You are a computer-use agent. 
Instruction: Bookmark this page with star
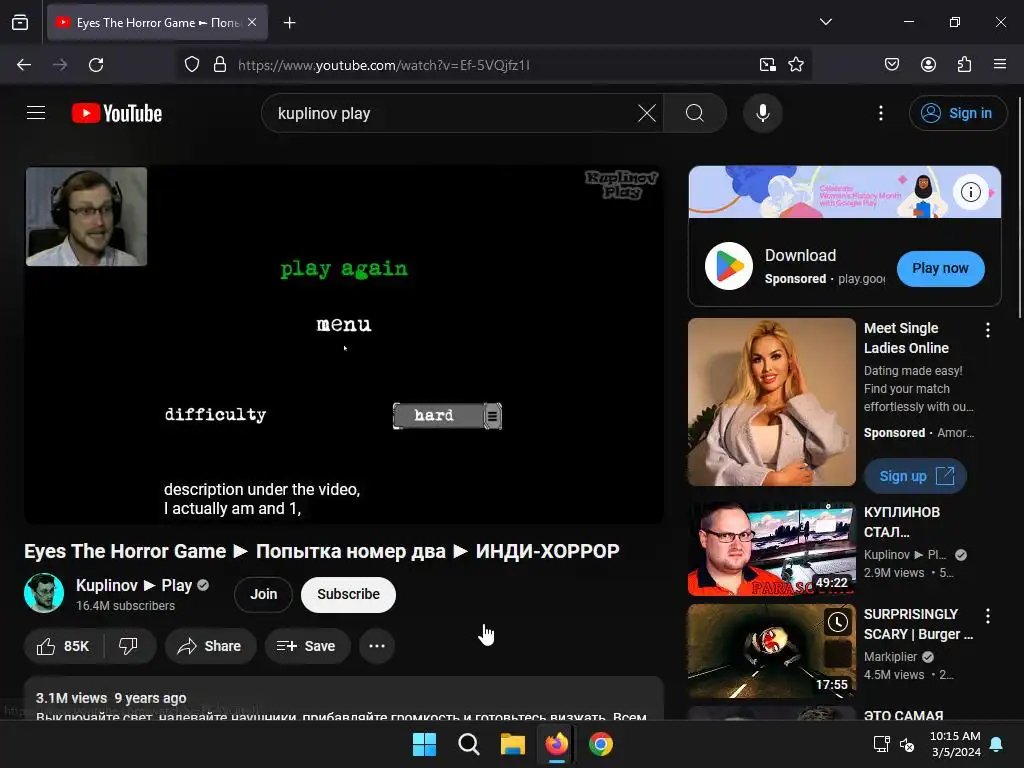point(795,65)
